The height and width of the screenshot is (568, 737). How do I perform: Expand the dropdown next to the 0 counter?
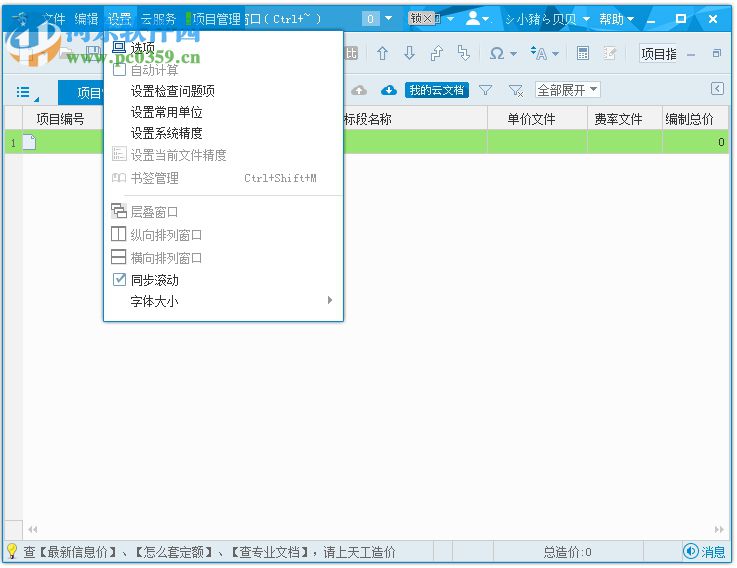pyautogui.click(x=389, y=18)
